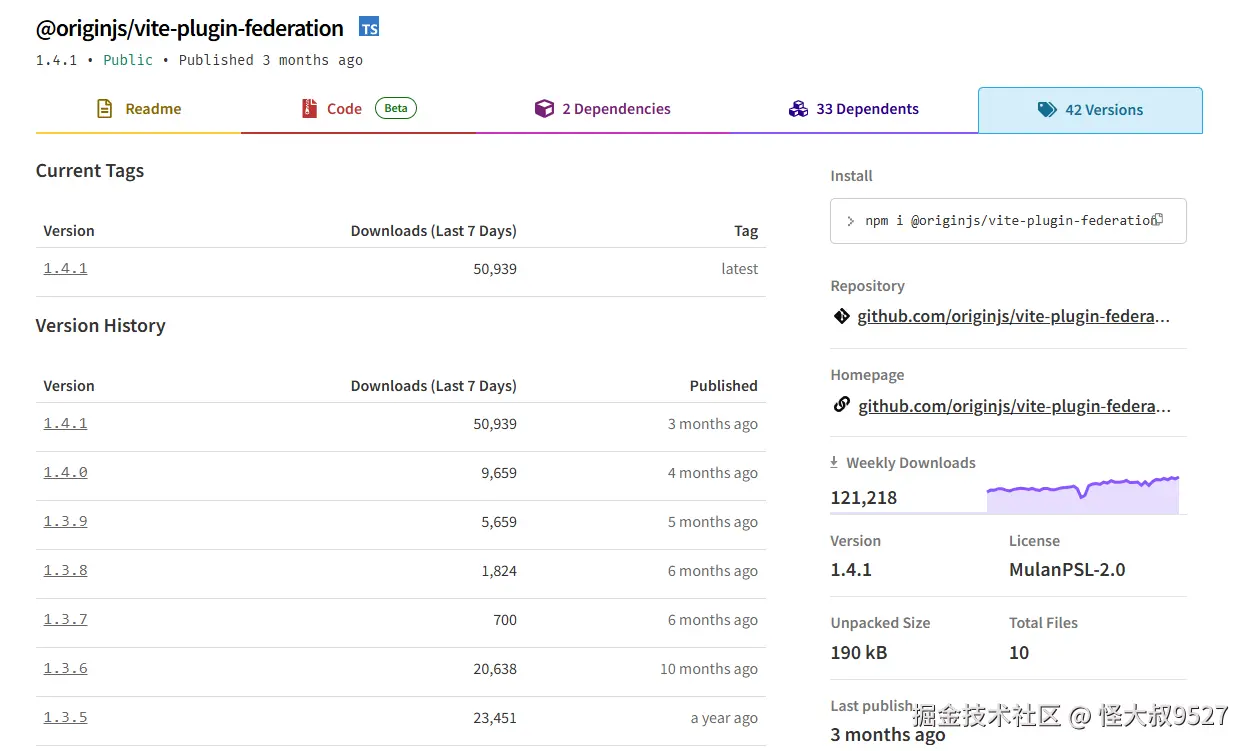Click '5 months ago' published cell
Screen dimensions: 1250x751
pyautogui.click(x=713, y=522)
